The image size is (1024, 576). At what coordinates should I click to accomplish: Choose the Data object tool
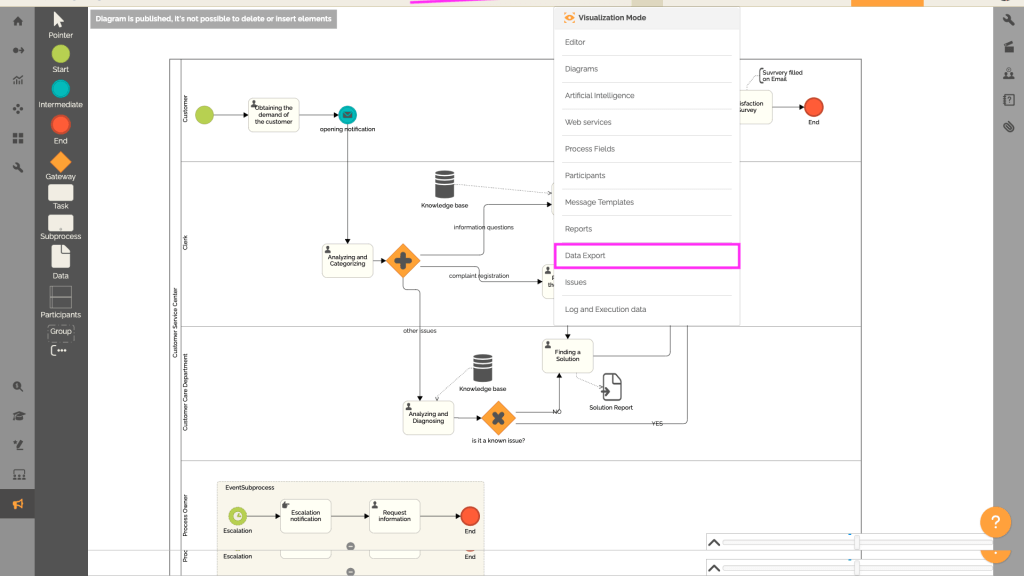[x=60, y=258]
